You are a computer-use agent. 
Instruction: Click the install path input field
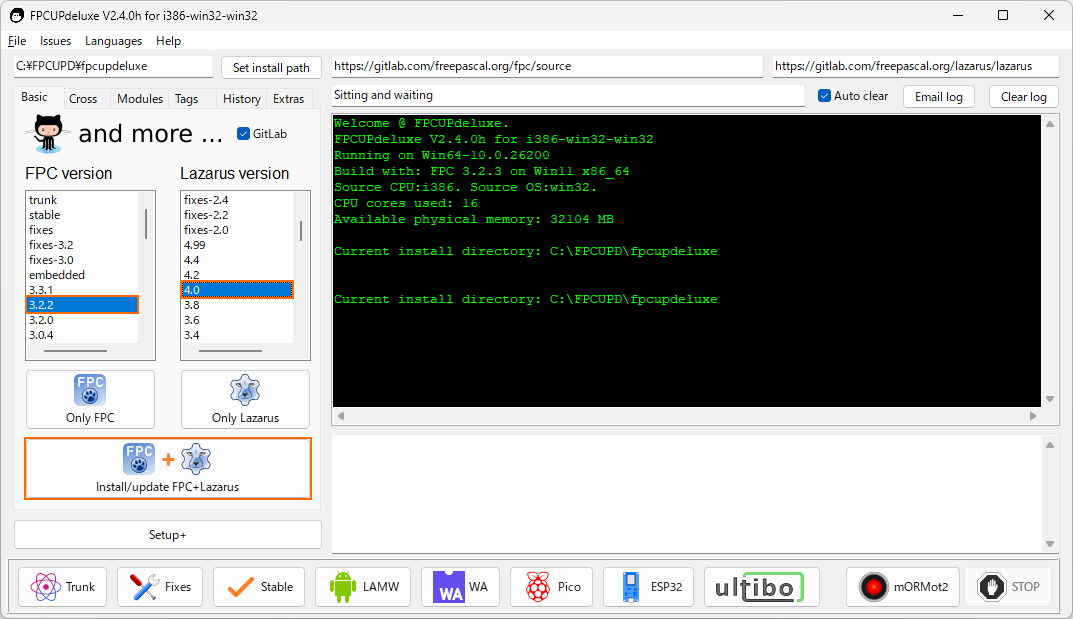114,66
